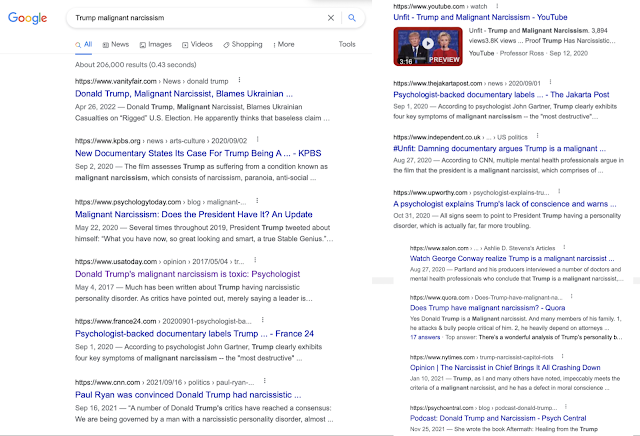
Task: Open three-dot menu beside quora.com result
Action: (571, 296)
